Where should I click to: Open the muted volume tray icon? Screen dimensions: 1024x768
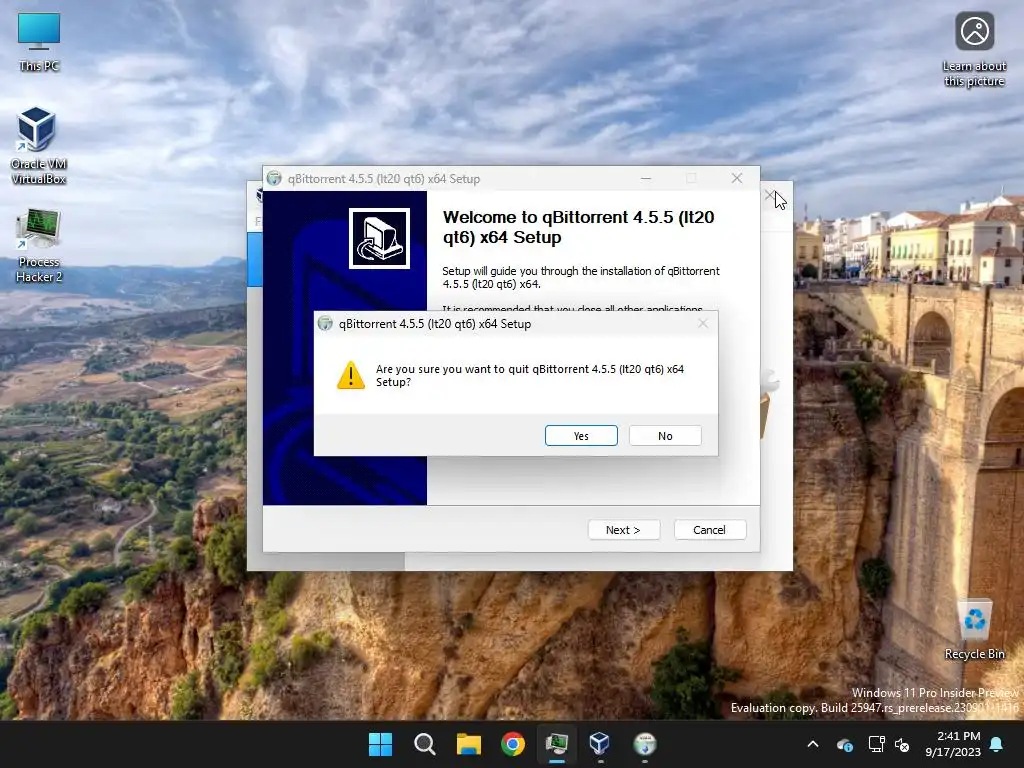point(902,744)
